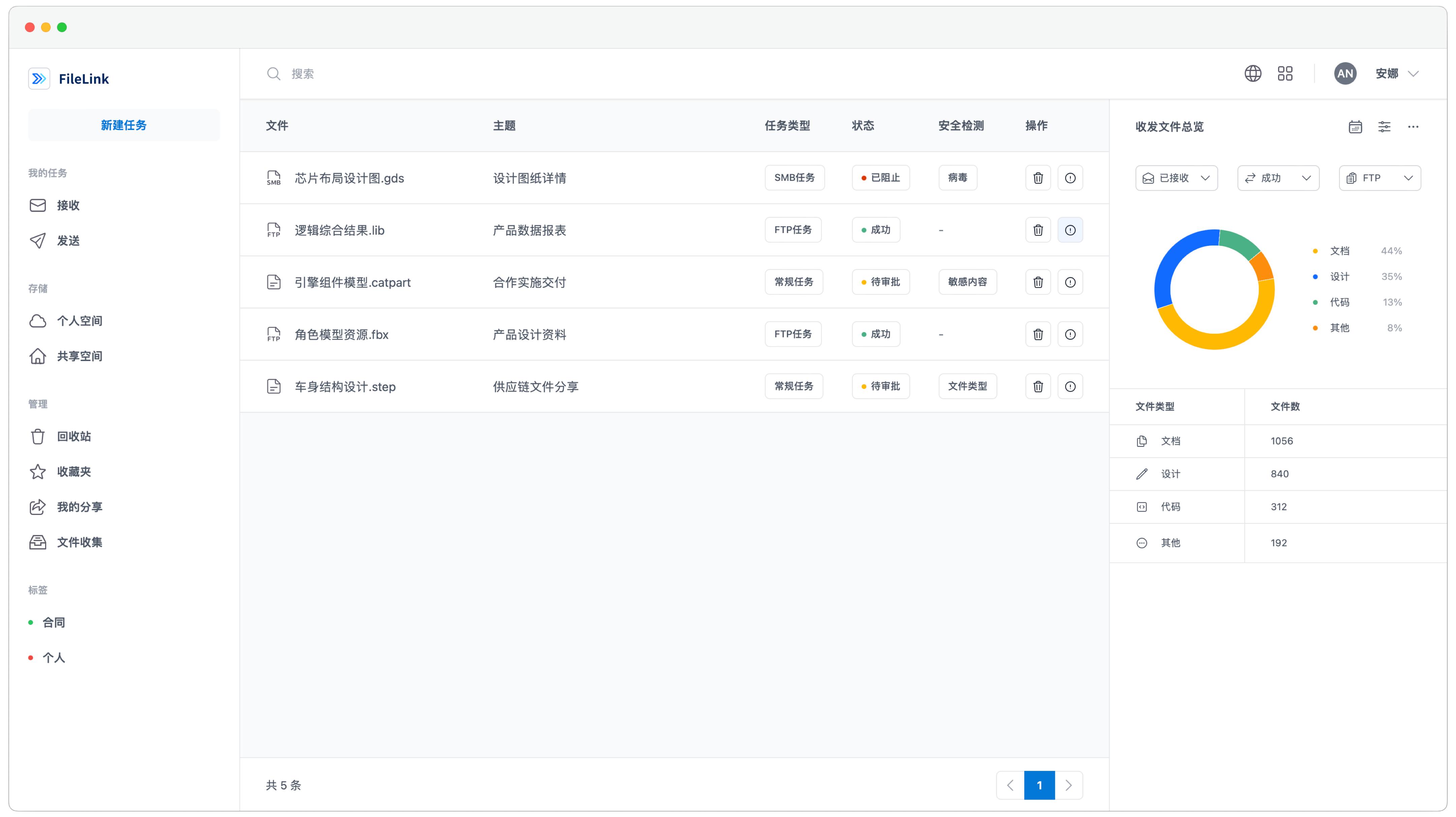Click the SMB任务 type badge
The image size is (1456, 817).
(x=794, y=178)
